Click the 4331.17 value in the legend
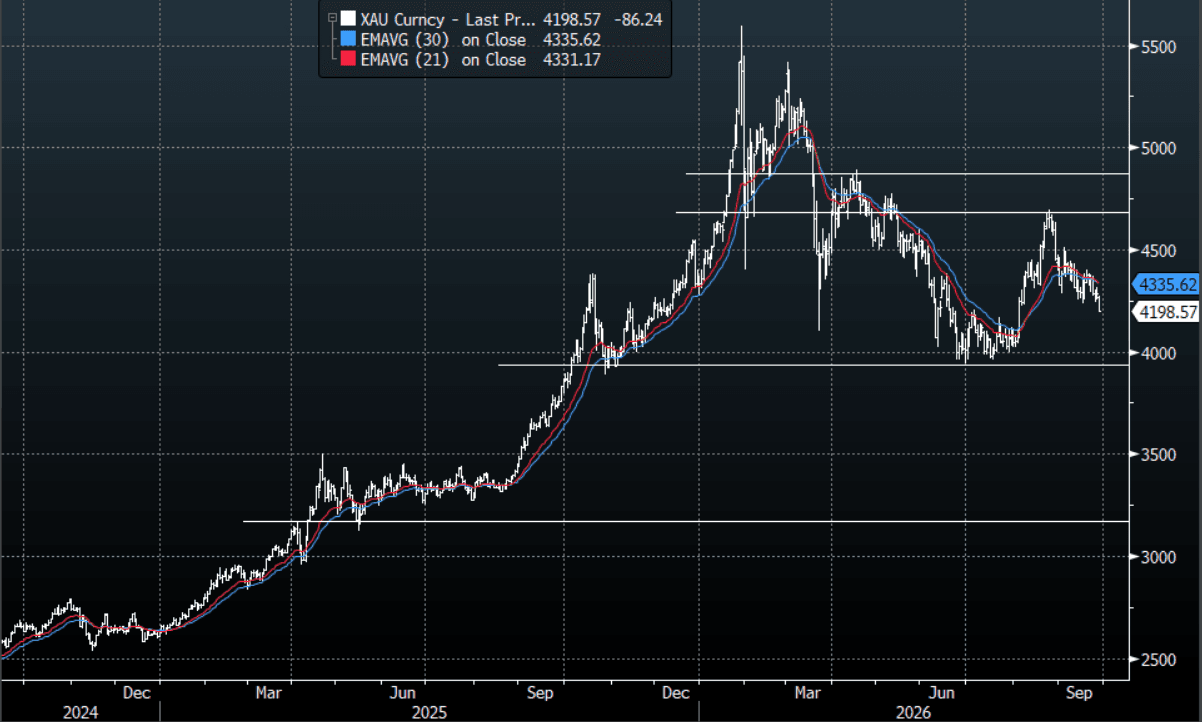This screenshot has height=722, width=1202. 572,60
